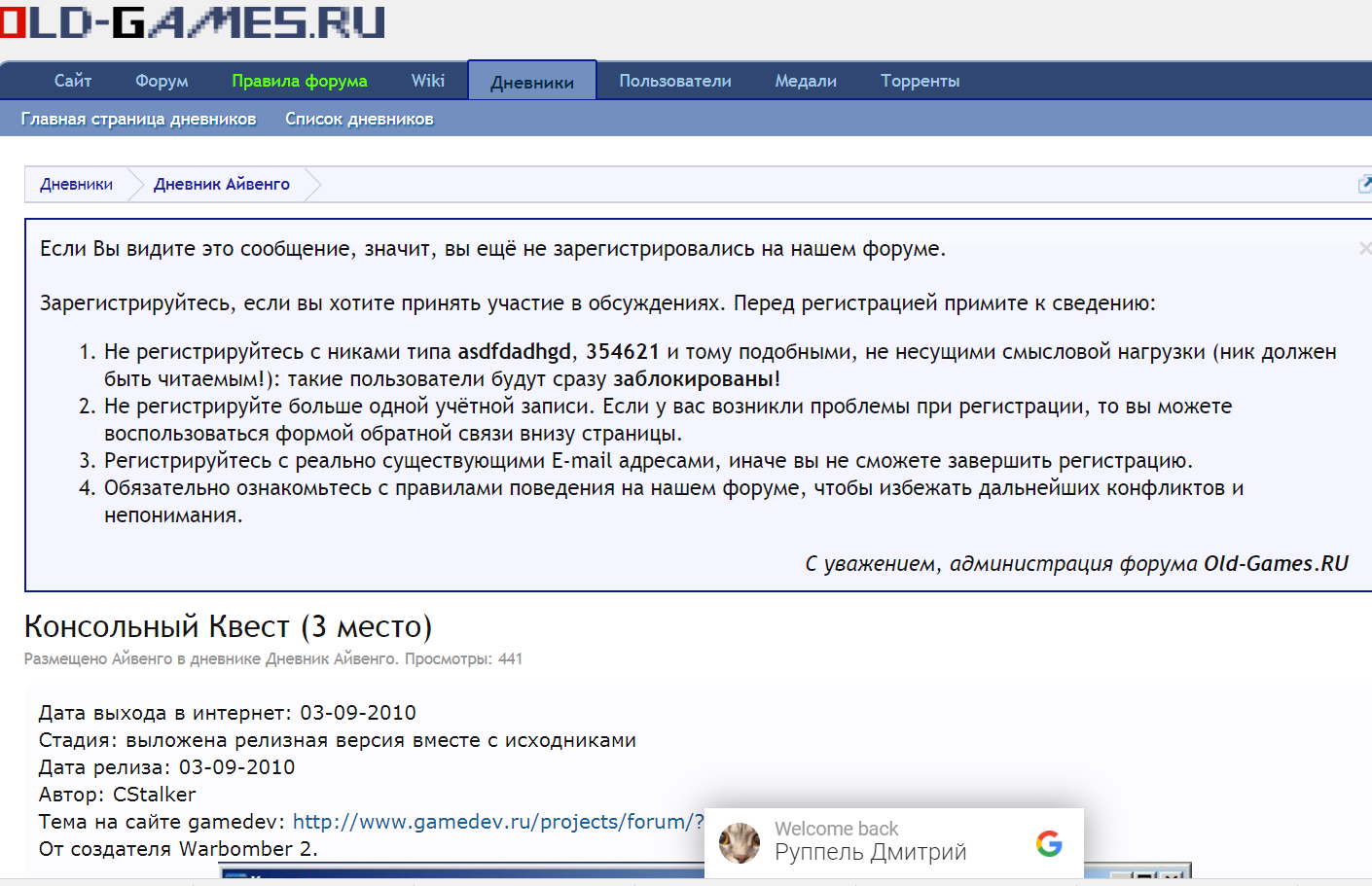Viewport: 1372px width, 886px height.
Task: Click the Google logo in the sign-in popup
Action: pyautogui.click(x=1049, y=843)
